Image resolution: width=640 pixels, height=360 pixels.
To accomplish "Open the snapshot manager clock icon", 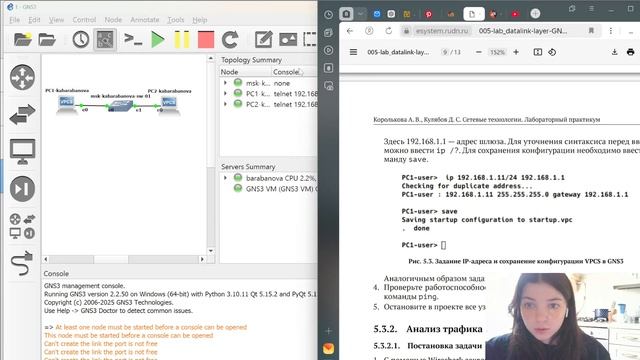I will (x=81, y=40).
